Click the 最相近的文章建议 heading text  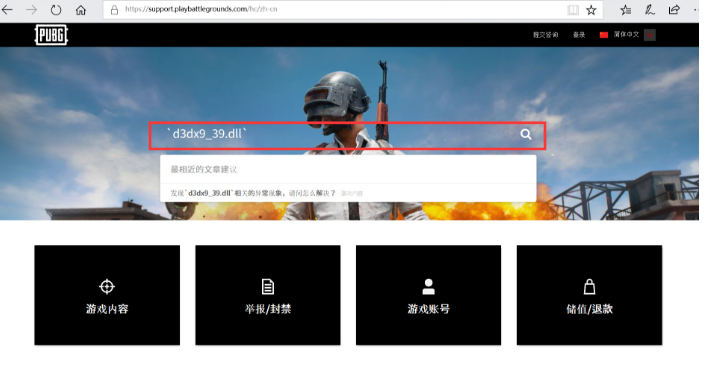pyautogui.click(x=204, y=170)
